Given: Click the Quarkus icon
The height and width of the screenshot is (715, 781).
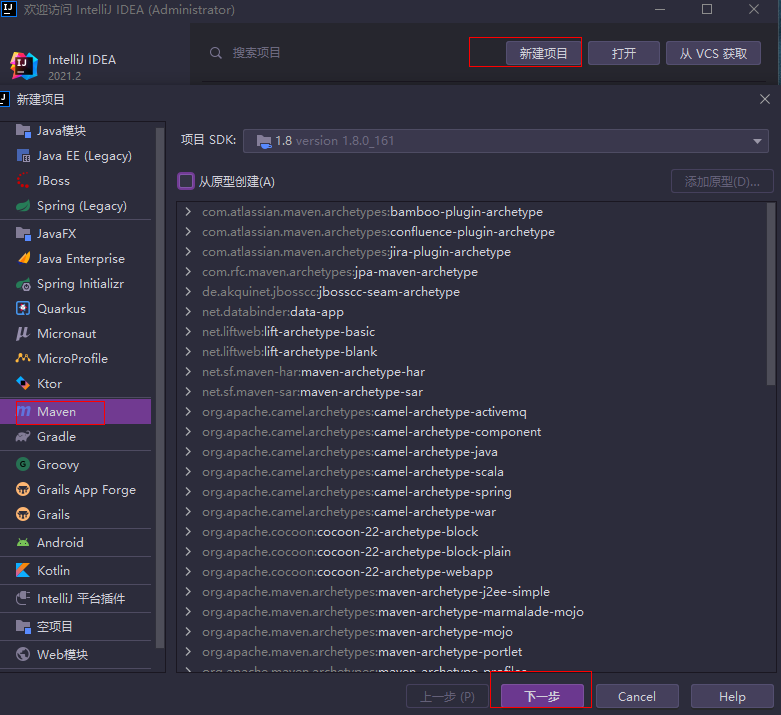Looking at the screenshot, I should point(23,308).
